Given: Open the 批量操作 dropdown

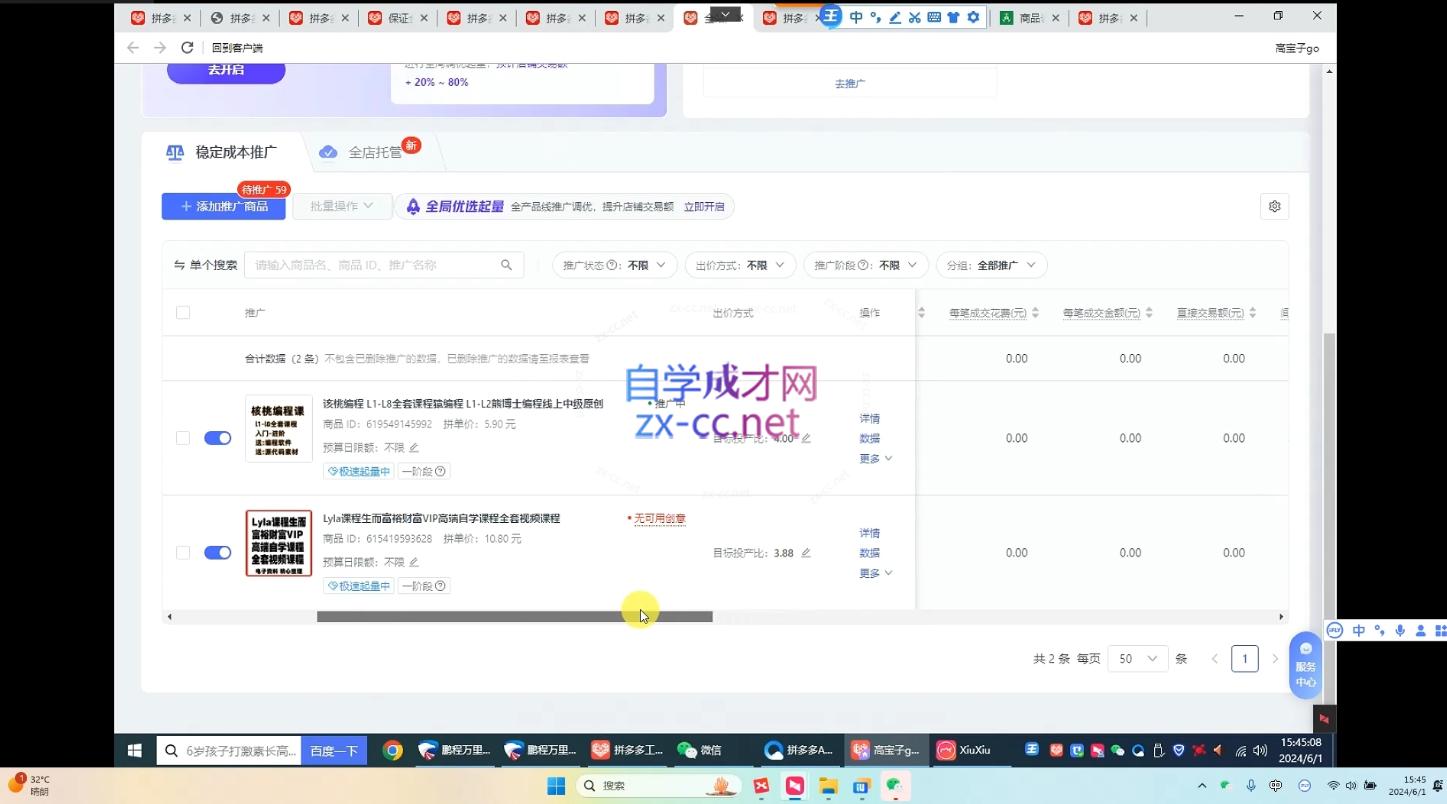Looking at the screenshot, I should [342, 206].
